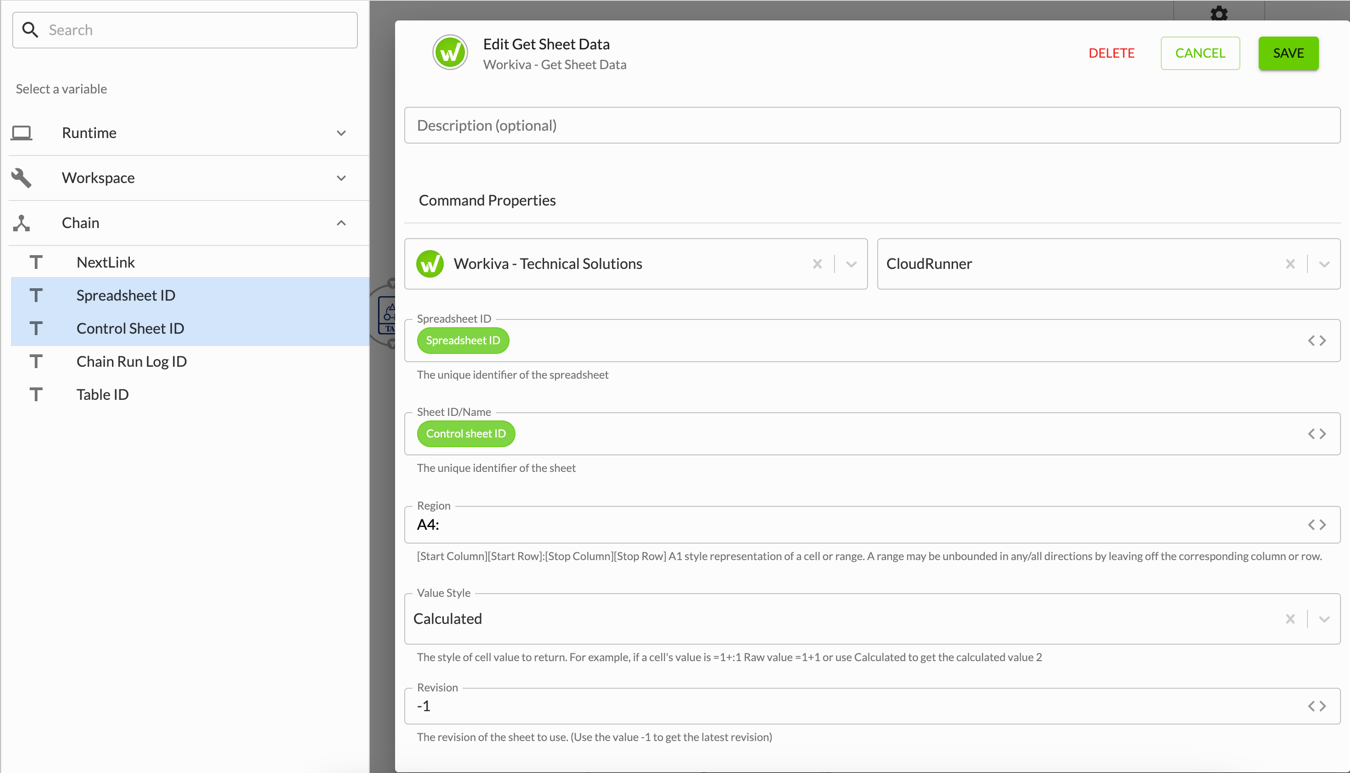This screenshot has width=1350, height=773.
Task: Select the Table ID variable
Action: [x=189, y=394]
